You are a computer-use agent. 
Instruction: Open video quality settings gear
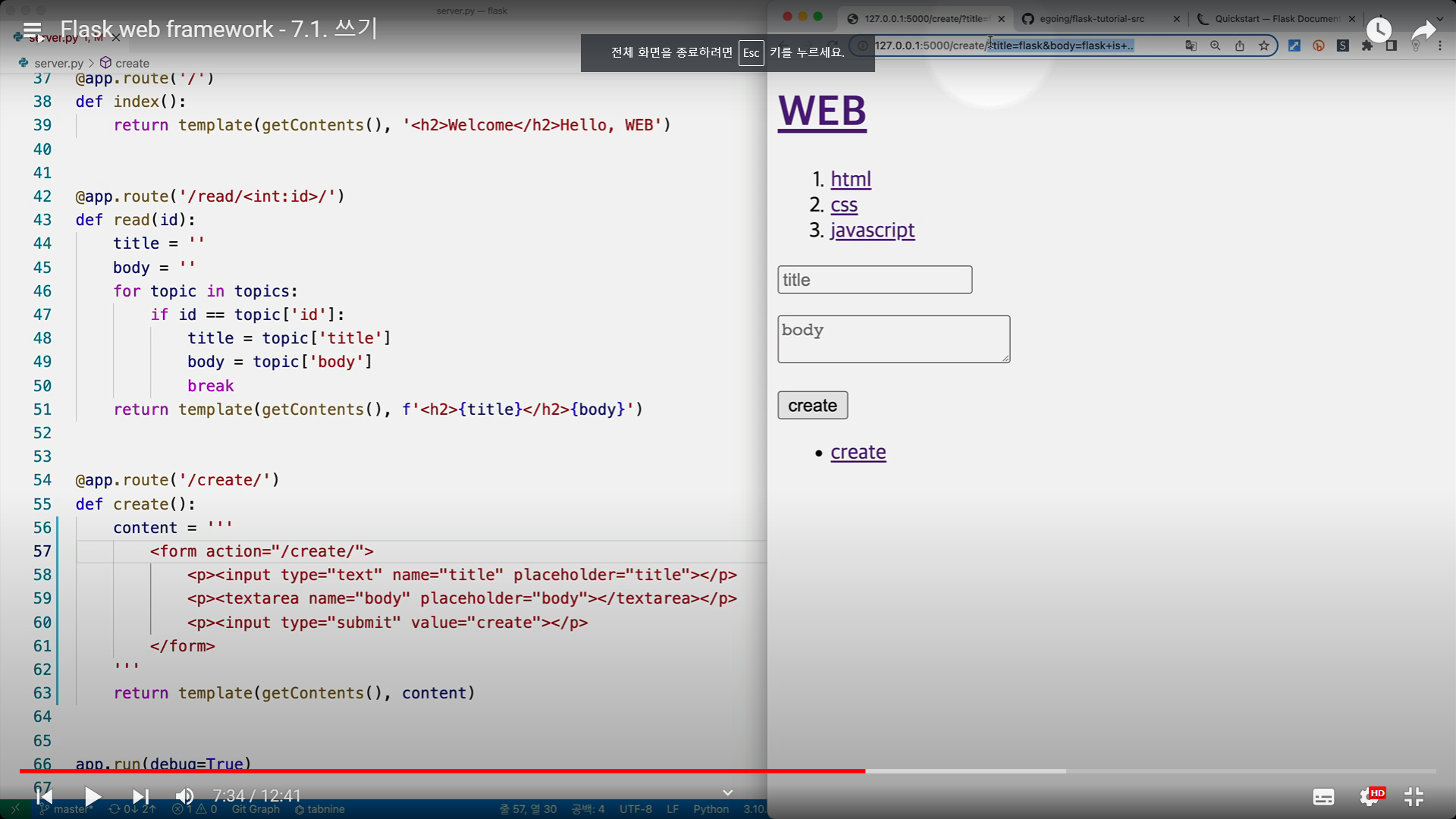1370,796
